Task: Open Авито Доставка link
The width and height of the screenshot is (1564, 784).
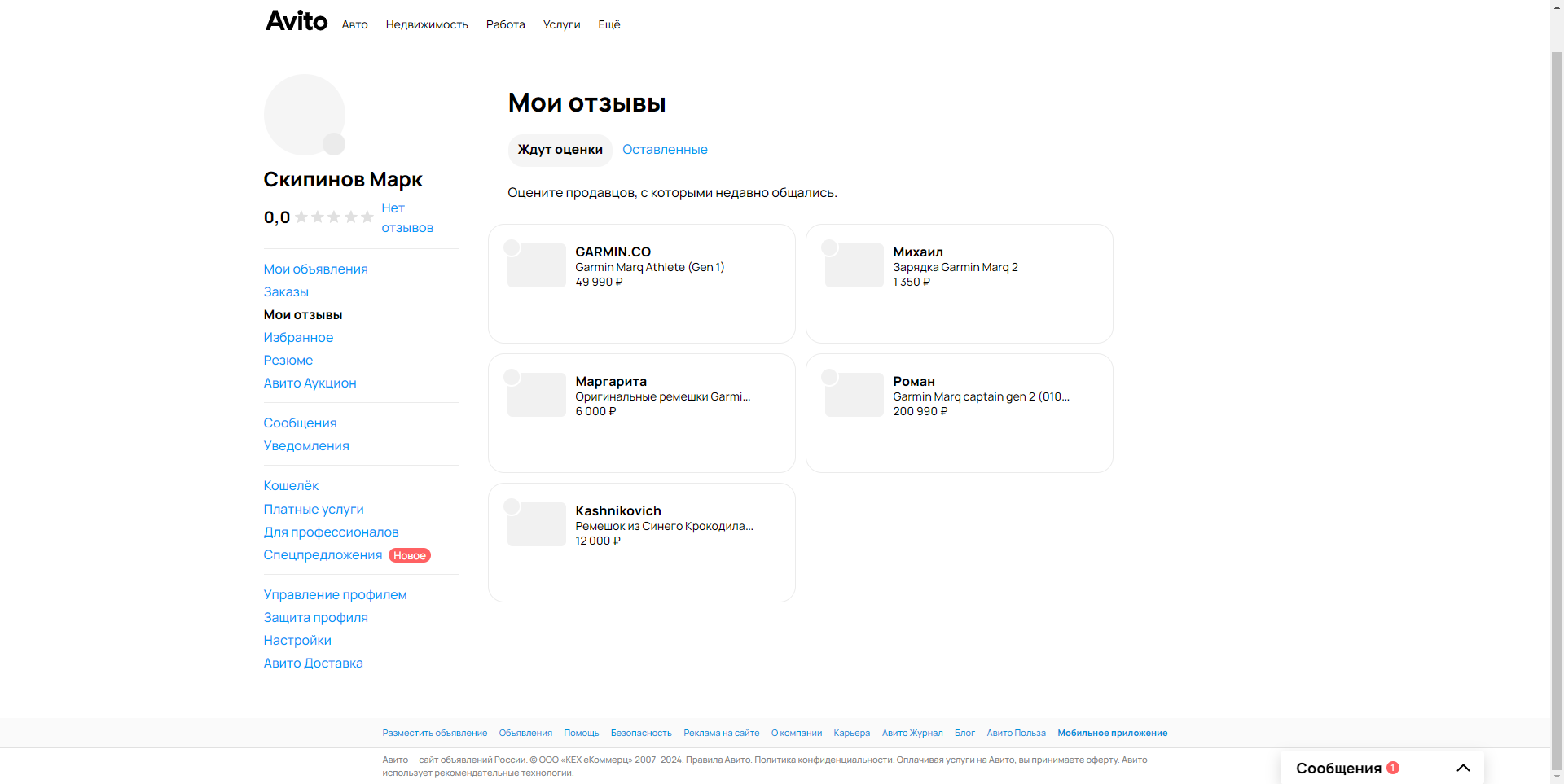Action: coord(314,664)
